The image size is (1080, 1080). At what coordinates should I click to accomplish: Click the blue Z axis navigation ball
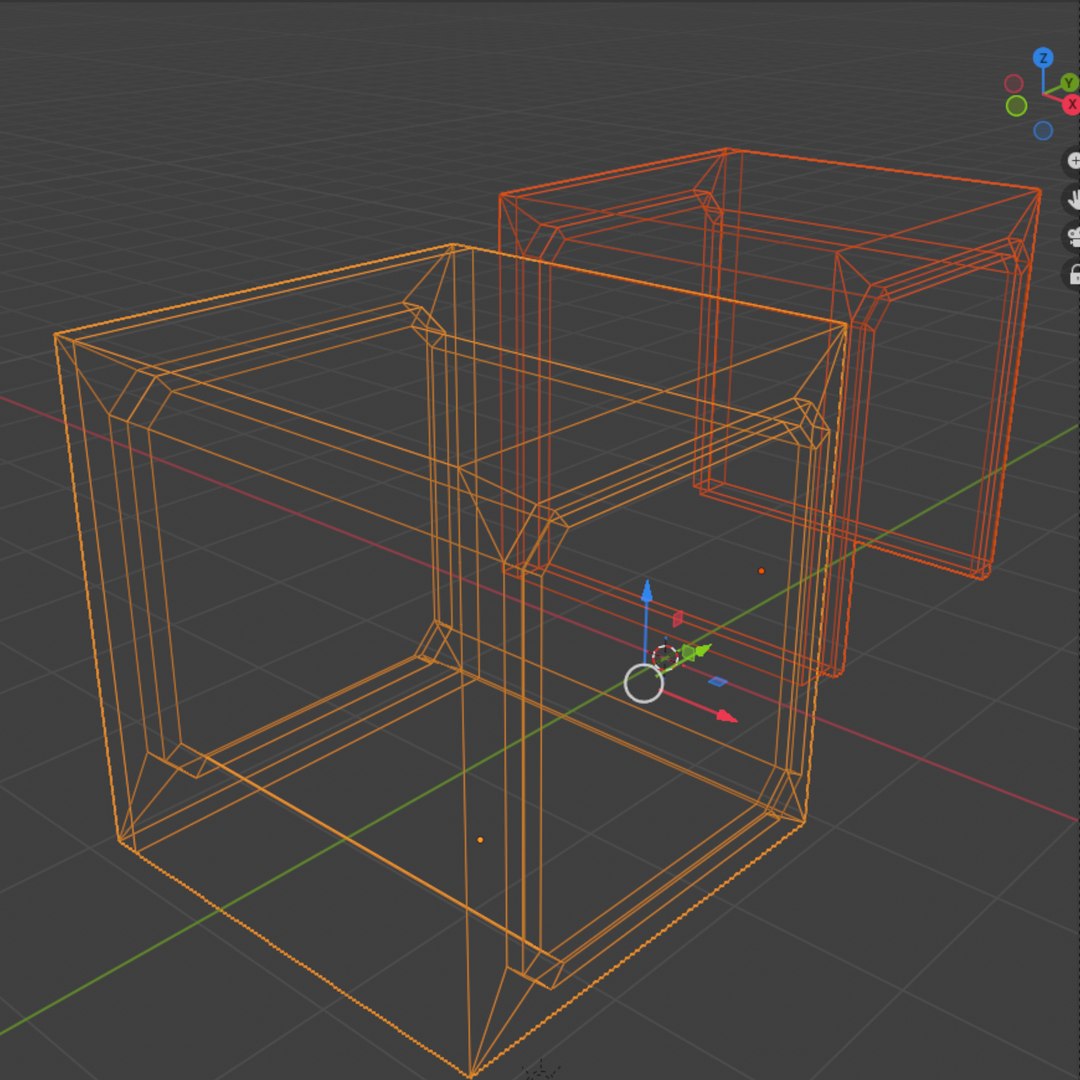coord(1043,58)
